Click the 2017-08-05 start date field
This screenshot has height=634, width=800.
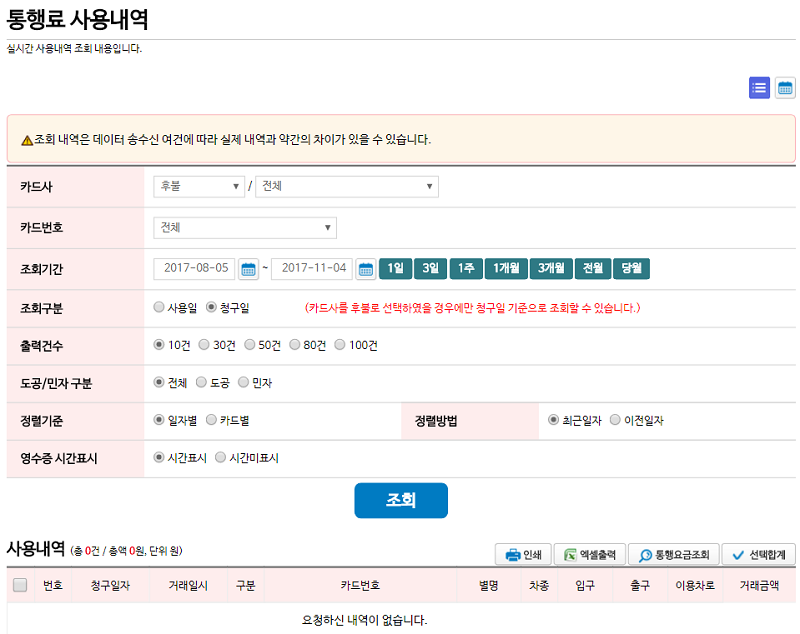[x=194, y=268]
